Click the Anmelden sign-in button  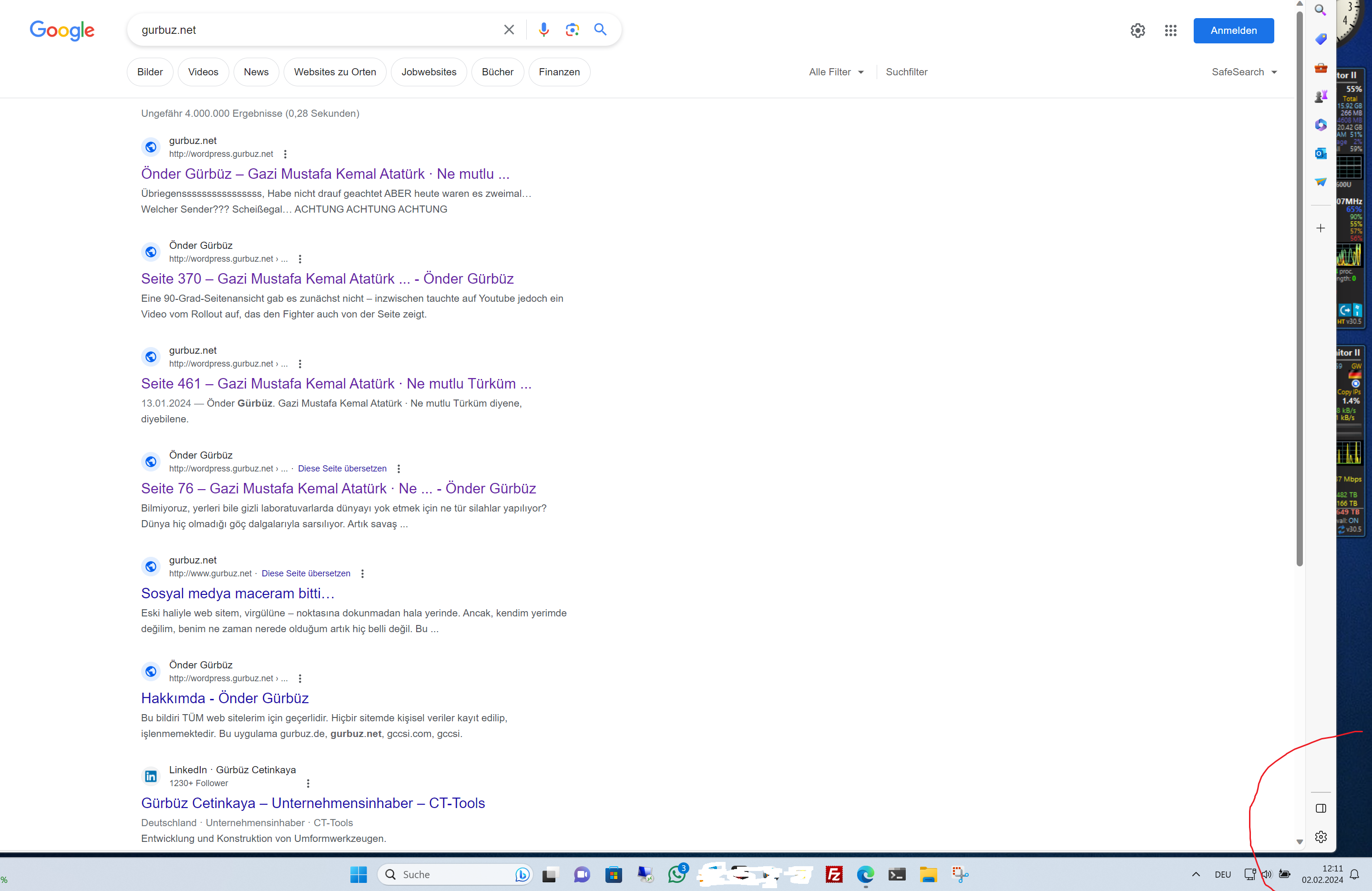(1234, 31)
